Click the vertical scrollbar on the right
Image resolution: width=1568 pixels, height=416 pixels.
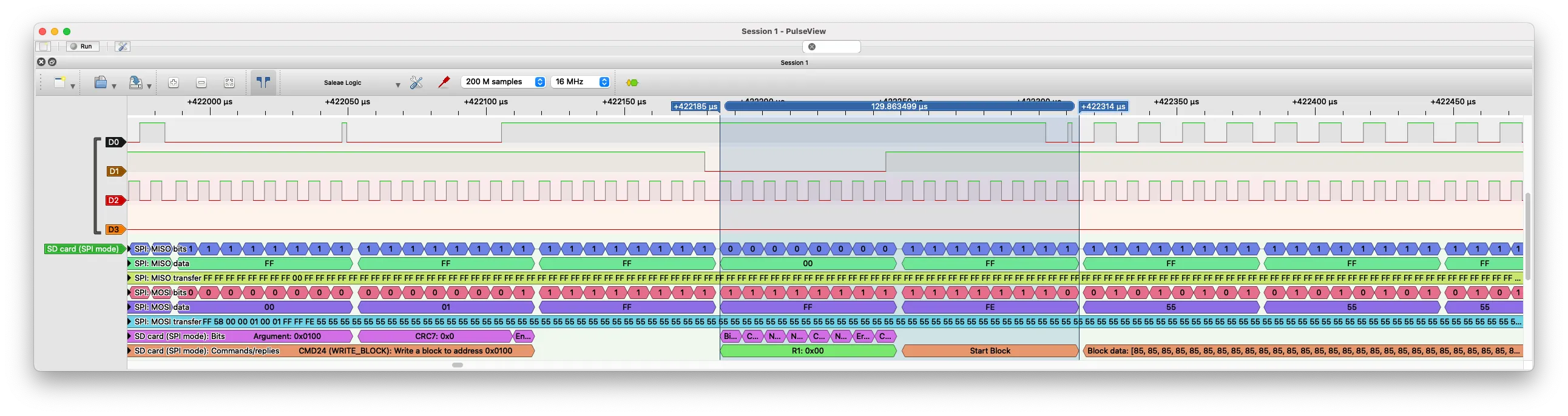[x=1528, y=236]
